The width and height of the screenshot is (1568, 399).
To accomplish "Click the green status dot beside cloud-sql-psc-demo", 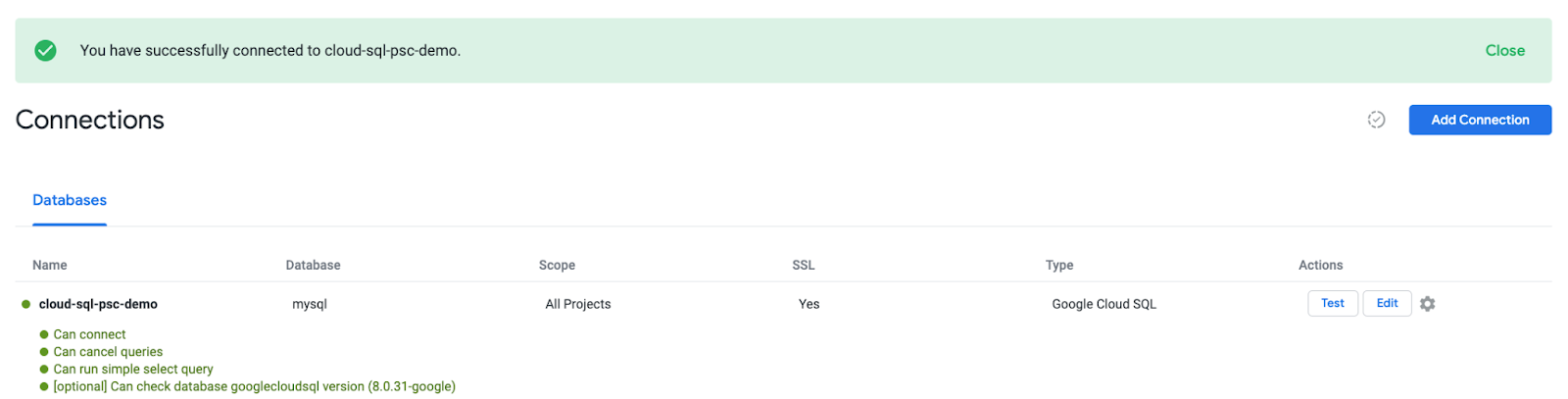I will pyautogui.click(x=26, y=304).
